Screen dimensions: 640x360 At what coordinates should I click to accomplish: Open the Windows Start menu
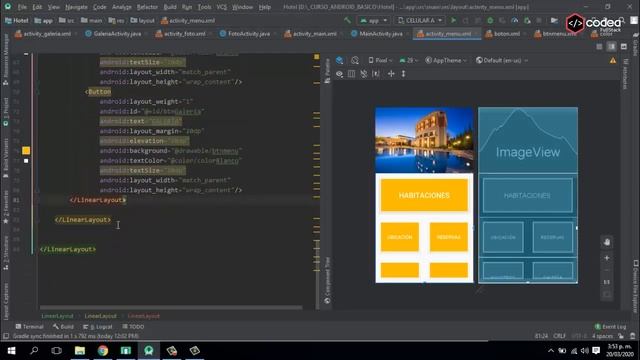pos(11,351)
